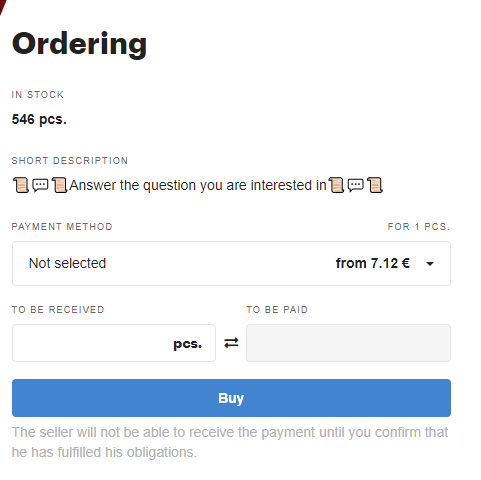
Task: Click the 'Ordering' heading
Action: click(x=79, y=44)
